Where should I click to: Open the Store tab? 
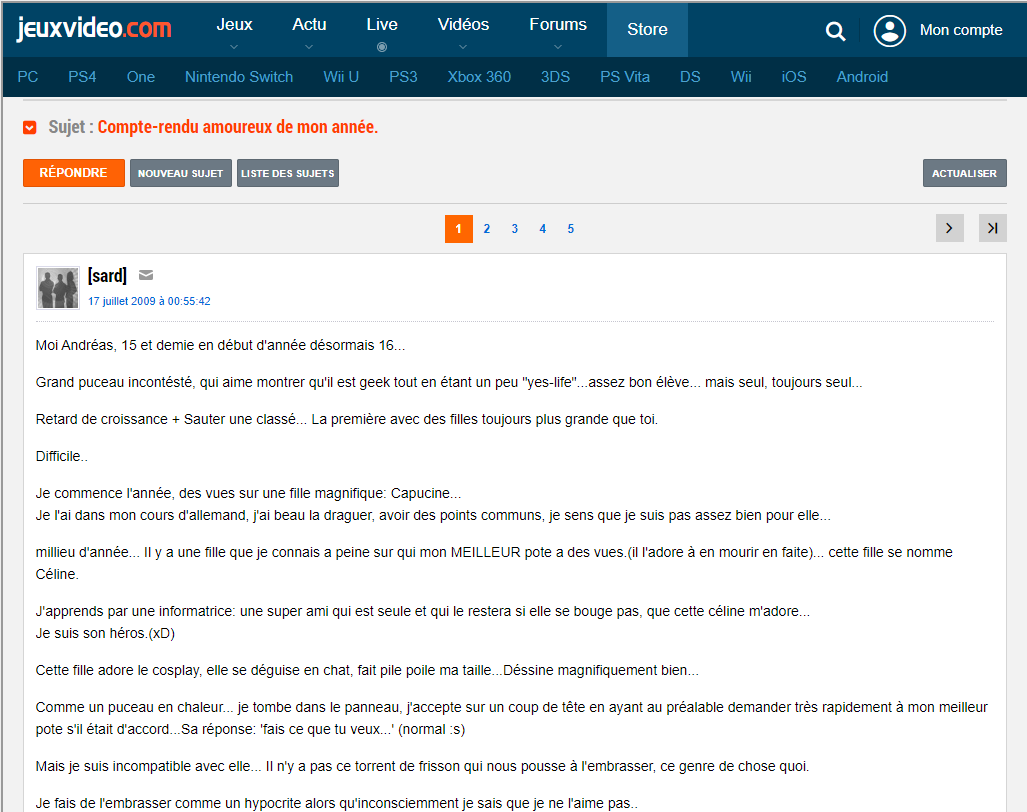point(647,30)
